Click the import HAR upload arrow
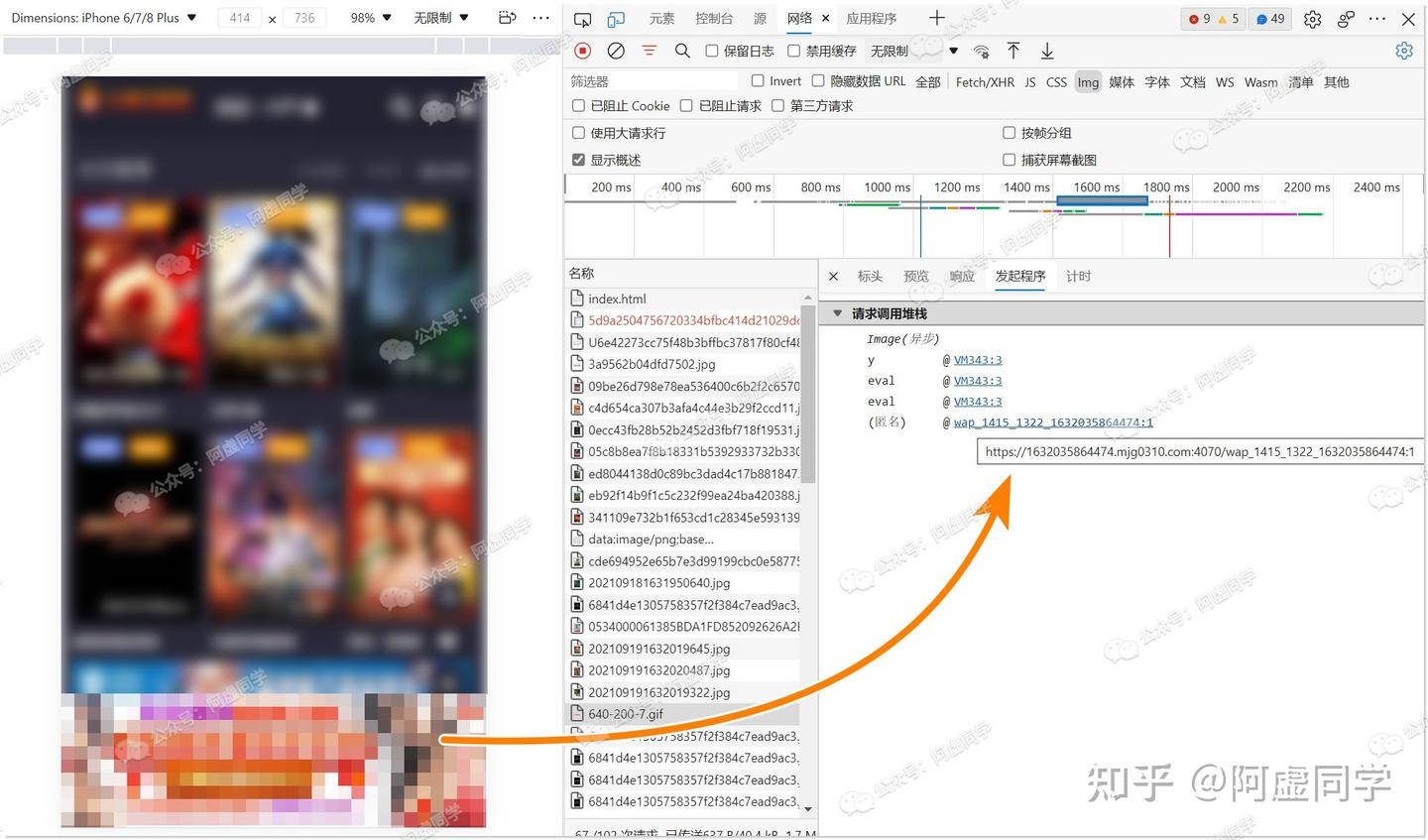Image resolution: width=1428 pixels, height=840 pixels. coord(1013,51)
